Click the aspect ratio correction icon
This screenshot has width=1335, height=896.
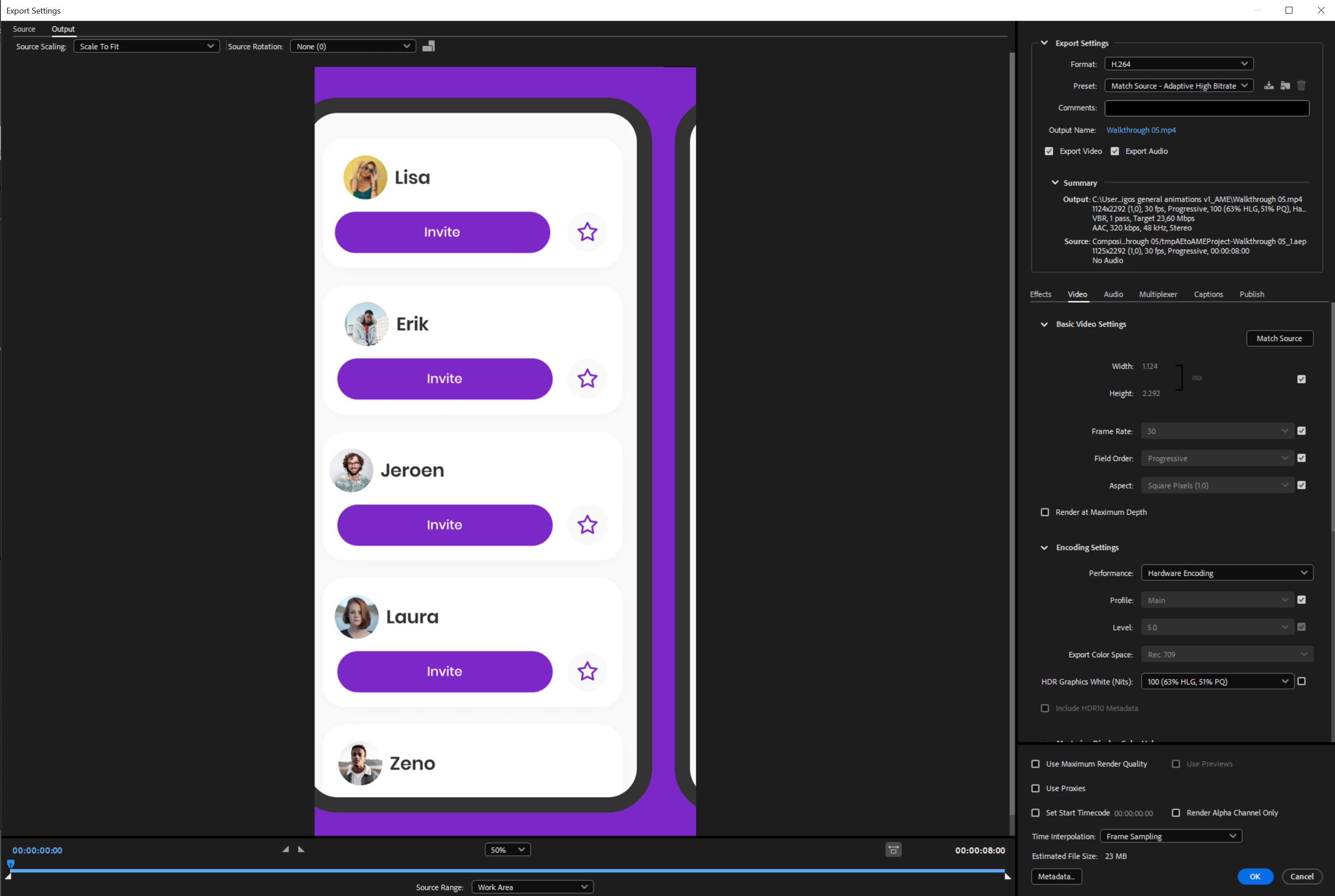[x=893, y=850]
